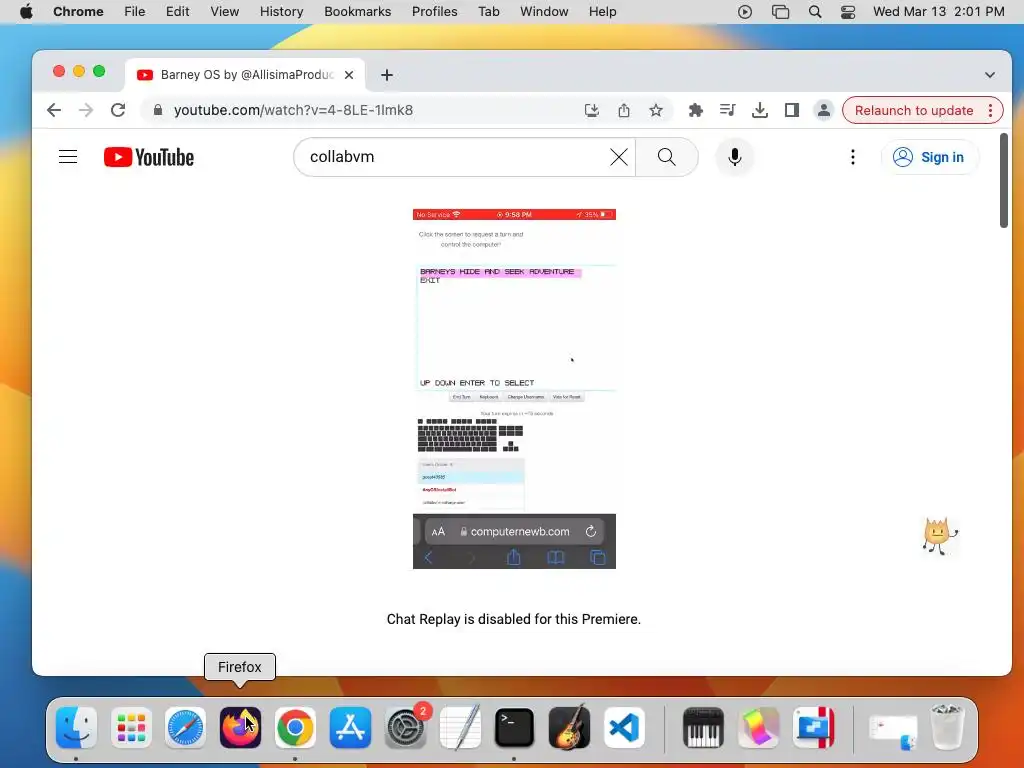Click the date and time clock
The image size is (1024, 768).
click(x=938, y=12)
